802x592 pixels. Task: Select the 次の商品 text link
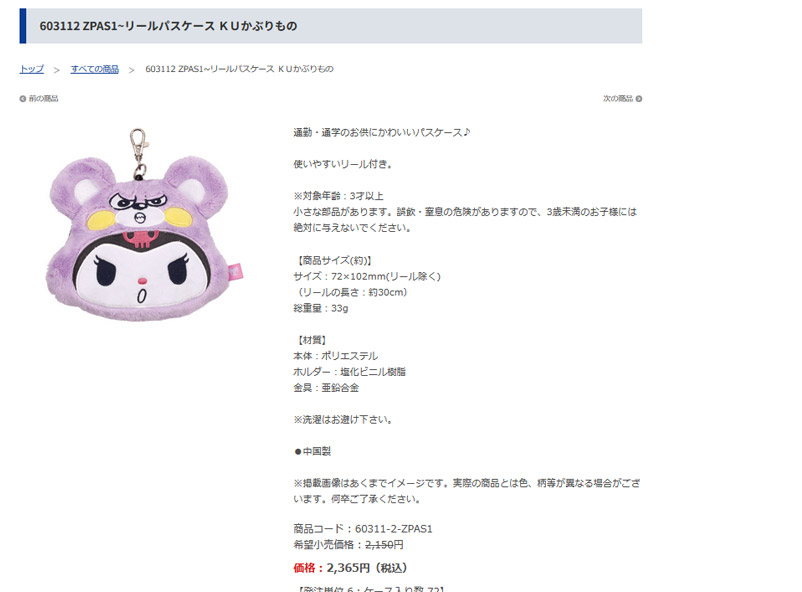point(618,99)
